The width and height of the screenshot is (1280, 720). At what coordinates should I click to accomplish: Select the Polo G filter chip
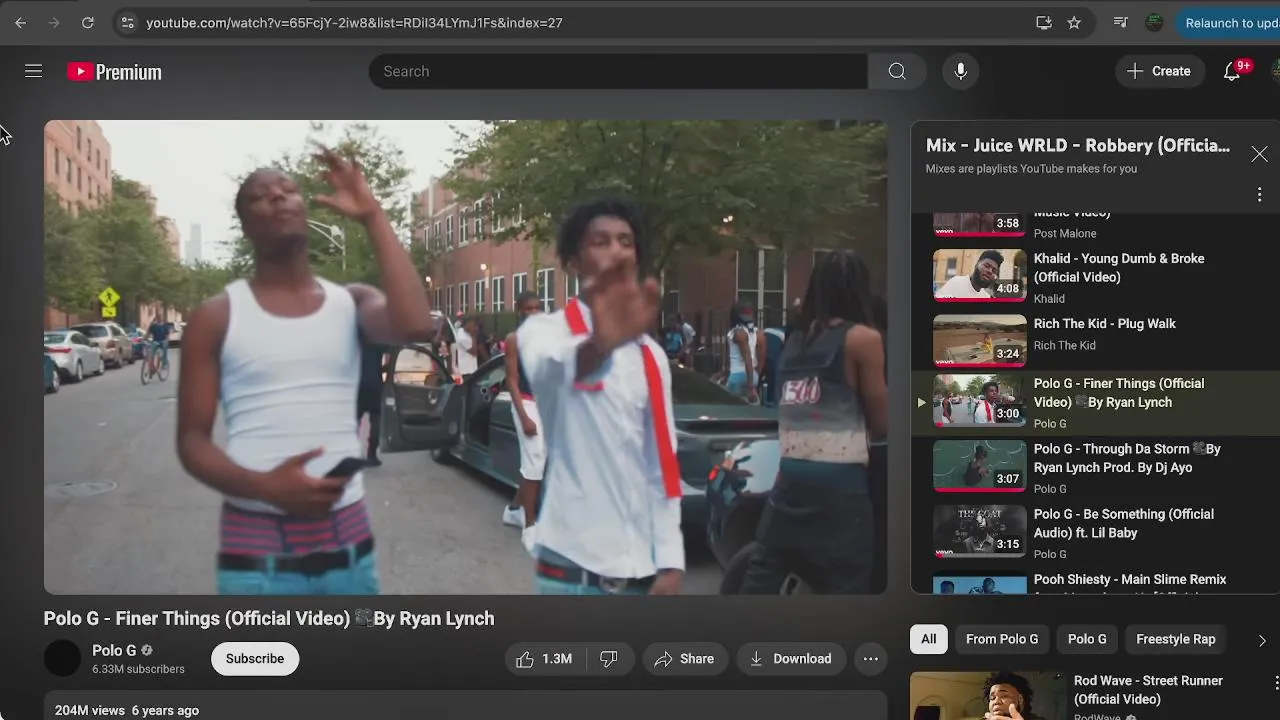pos(1087,639)
